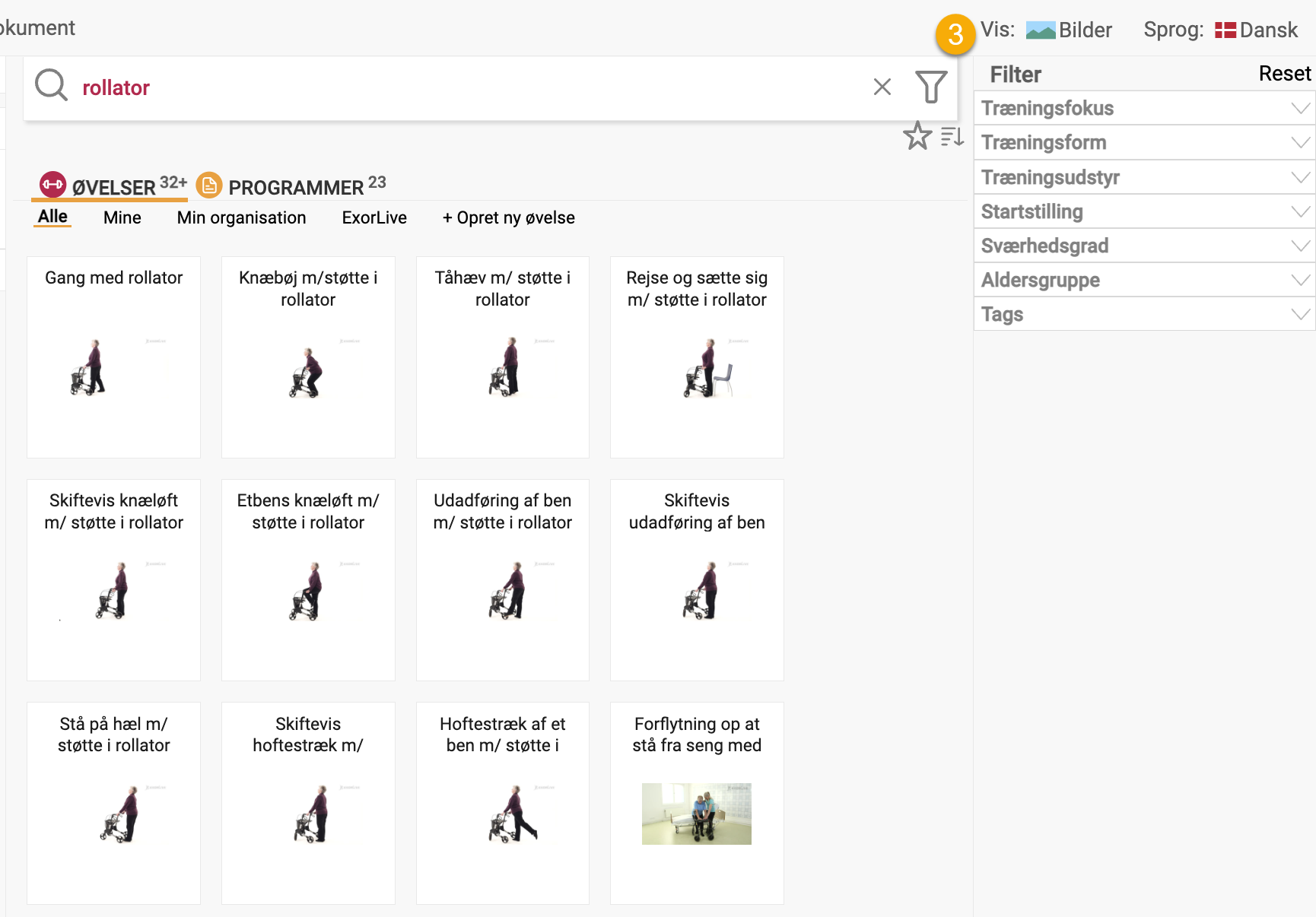This screenshot has width=1316, height=917.
Task: Select the ExorLive sub-tab
Action: point(374,217)
